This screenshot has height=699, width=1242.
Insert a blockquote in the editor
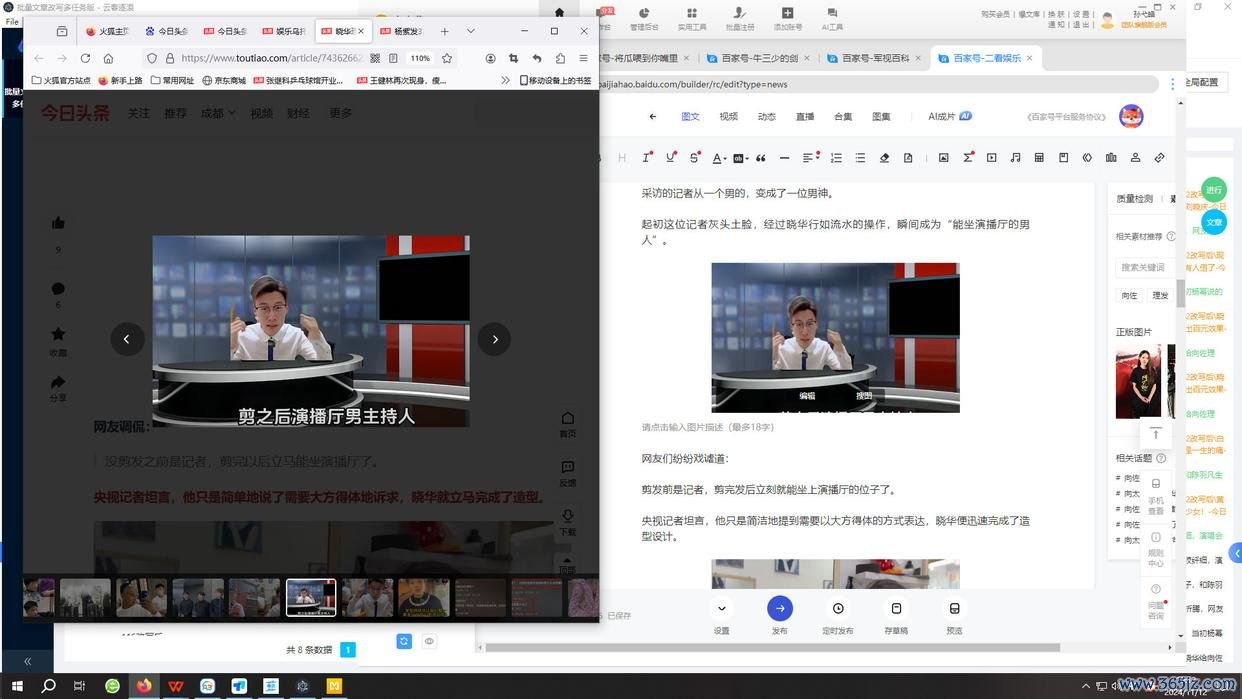pos(761,158)
